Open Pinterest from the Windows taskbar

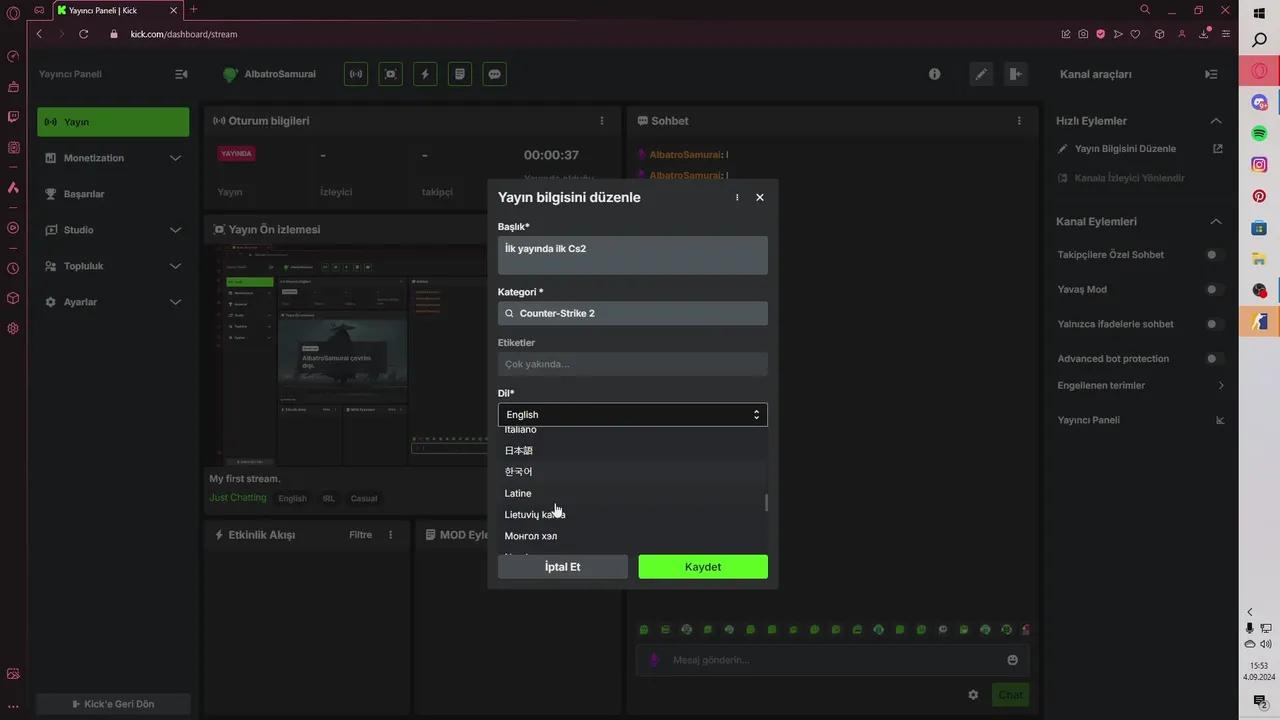coord(1260,196)
